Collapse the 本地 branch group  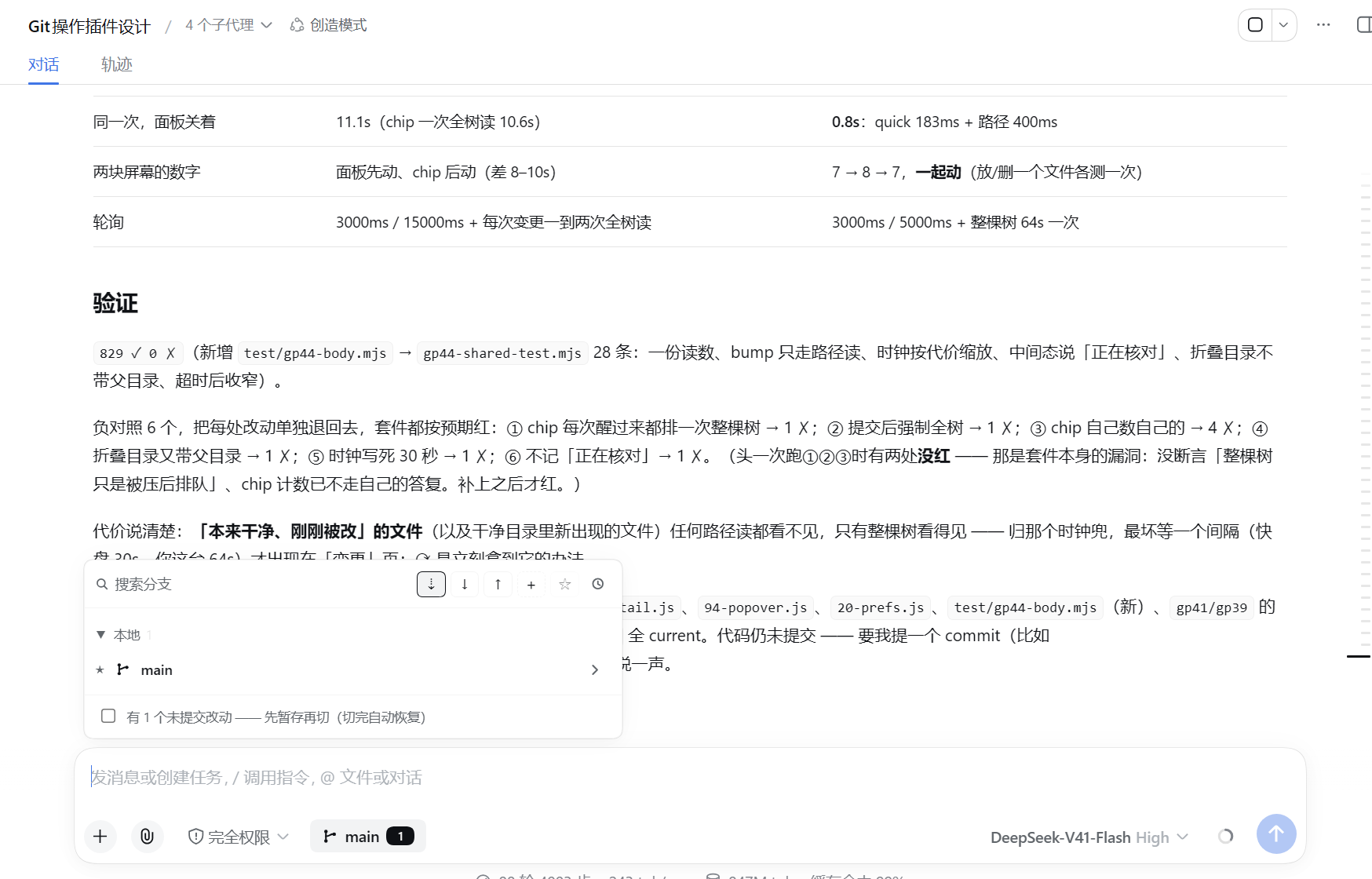[x=100, y=634]
